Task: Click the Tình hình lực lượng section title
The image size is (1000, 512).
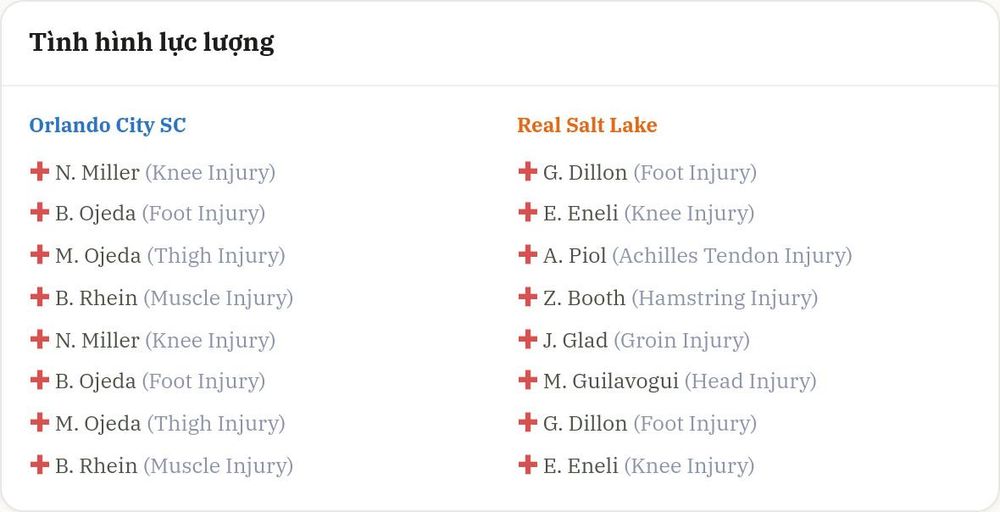Action: [152, 43]
